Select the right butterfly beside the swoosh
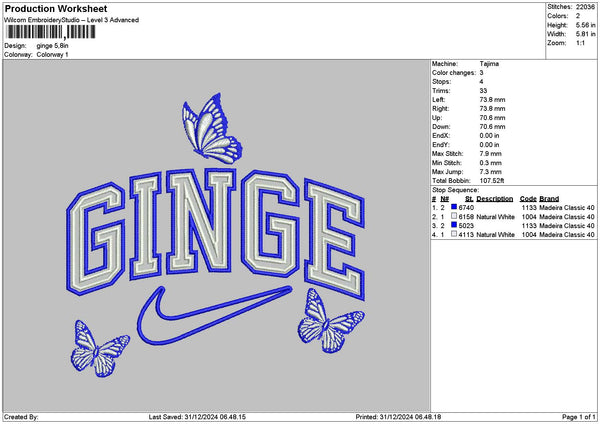Viewport: 600px width, 424px height. [330, 321]
